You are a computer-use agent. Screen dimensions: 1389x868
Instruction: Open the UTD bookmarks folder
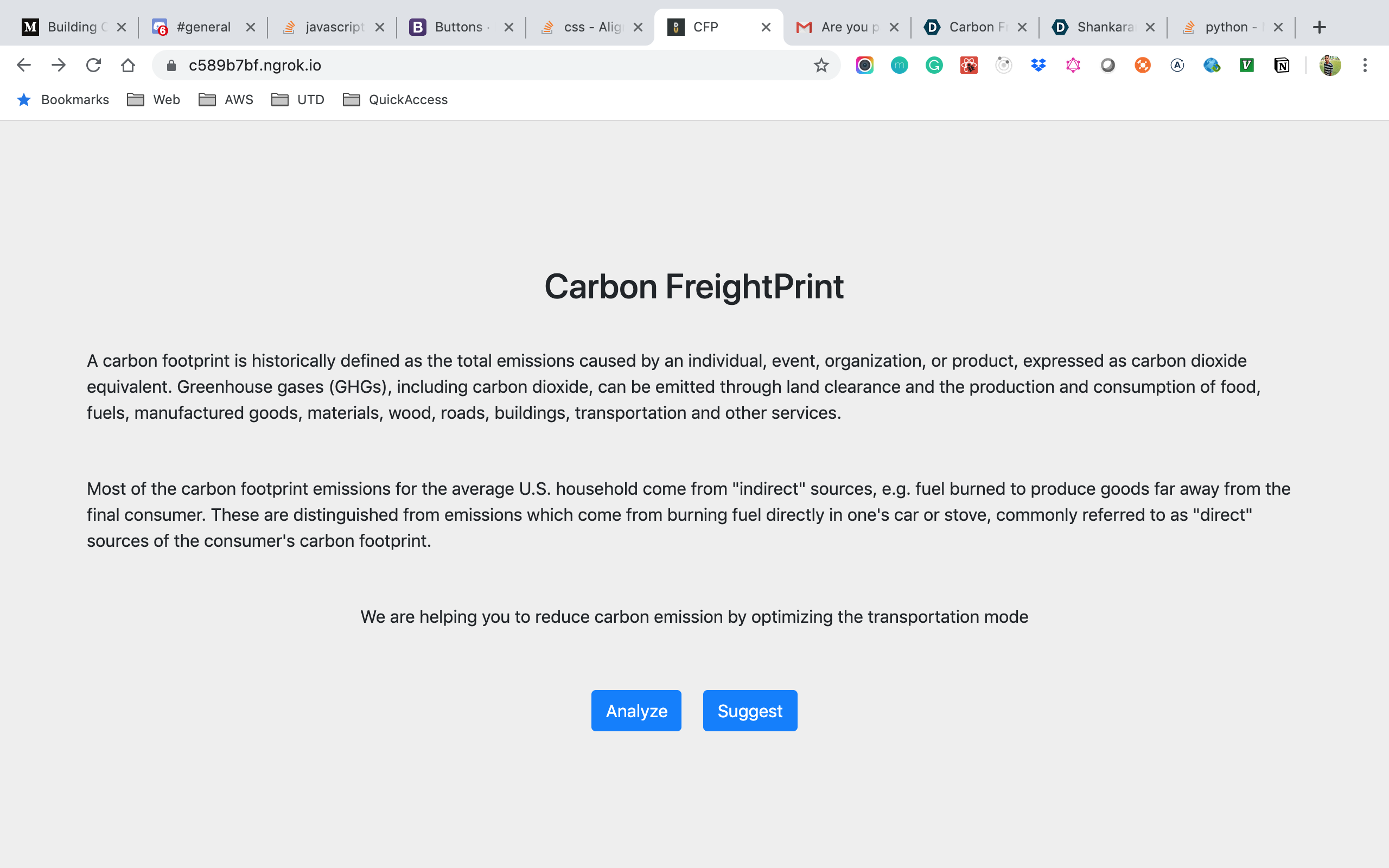coord(298,100)
